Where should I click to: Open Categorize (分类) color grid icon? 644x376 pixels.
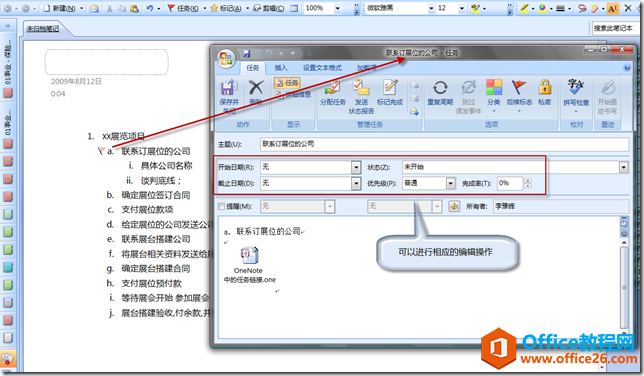pyautogui.click(x=494, y=87)
